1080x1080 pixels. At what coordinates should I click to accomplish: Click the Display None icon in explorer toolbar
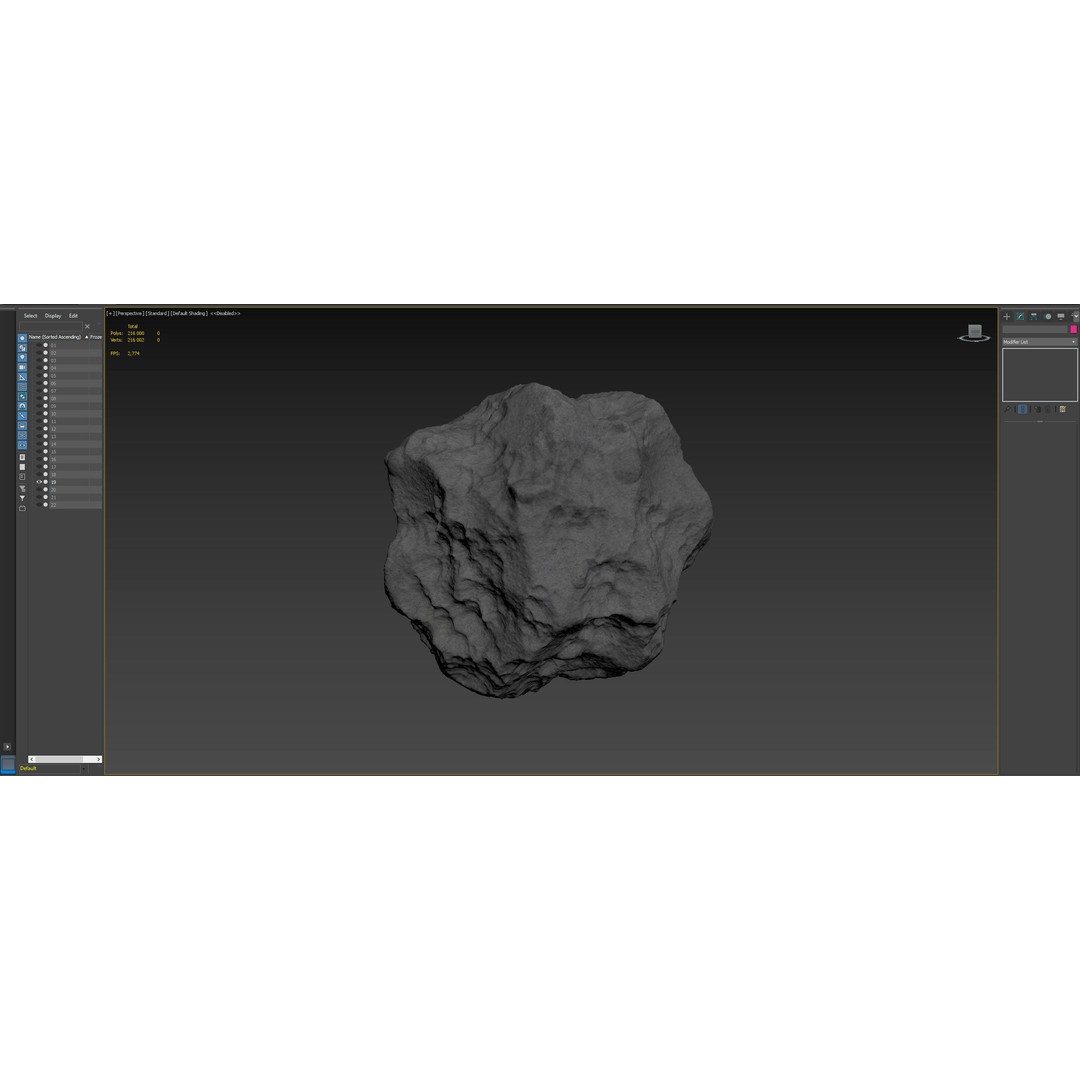click(22, 467)
